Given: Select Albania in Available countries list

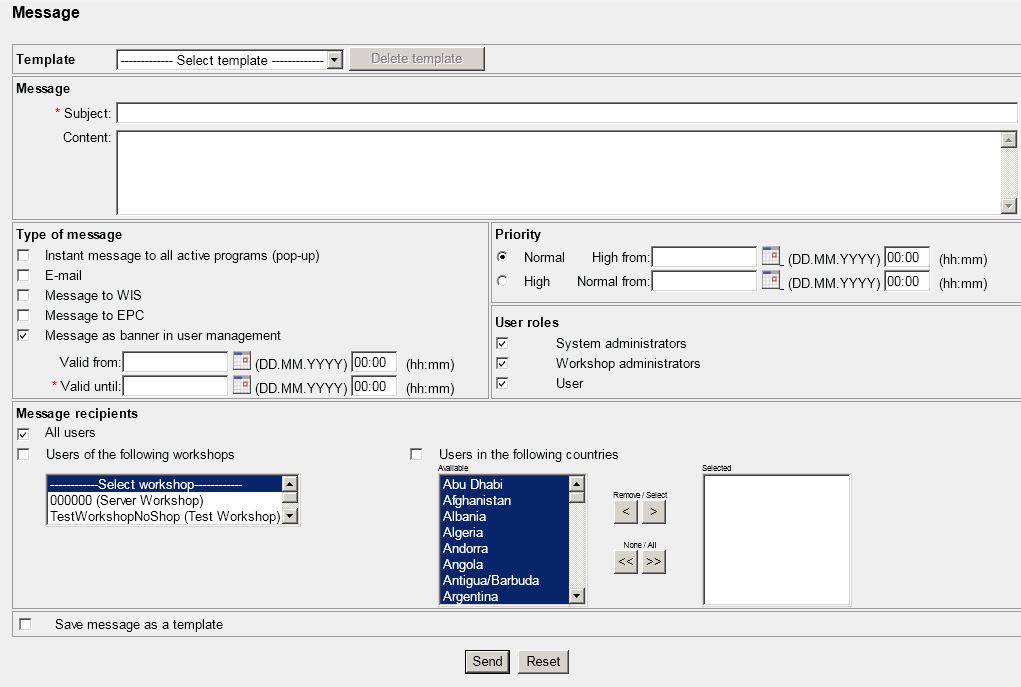Looking at the screenshot, I should click(x=464, y=516).
